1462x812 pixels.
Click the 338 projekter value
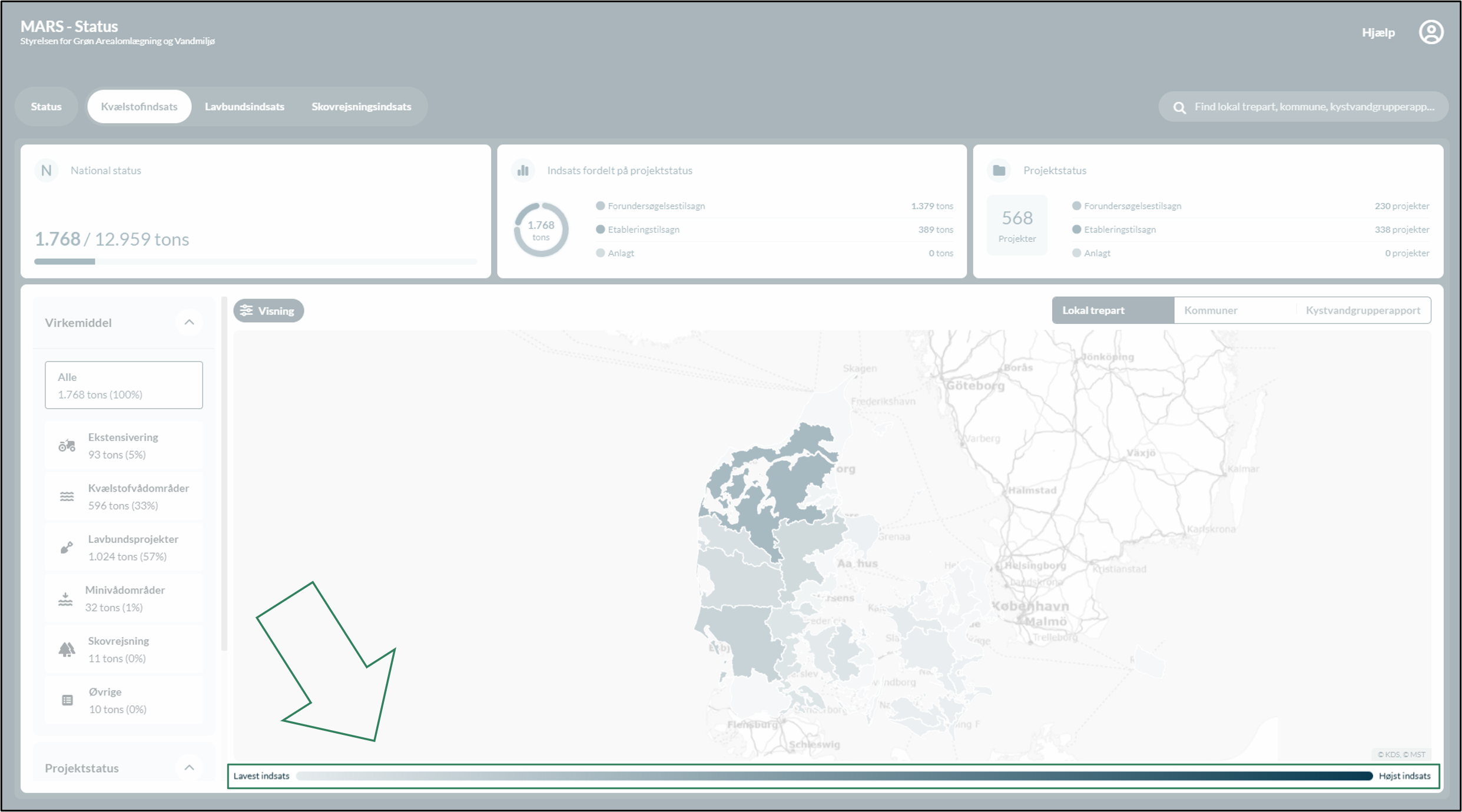pos(1402,229)
